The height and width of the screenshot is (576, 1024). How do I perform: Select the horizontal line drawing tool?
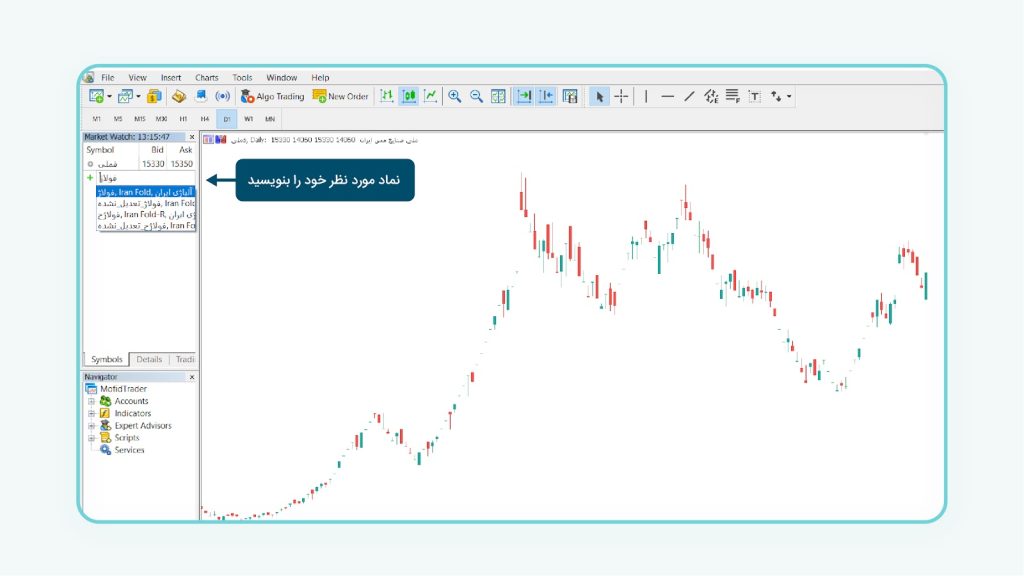point(667,96)
